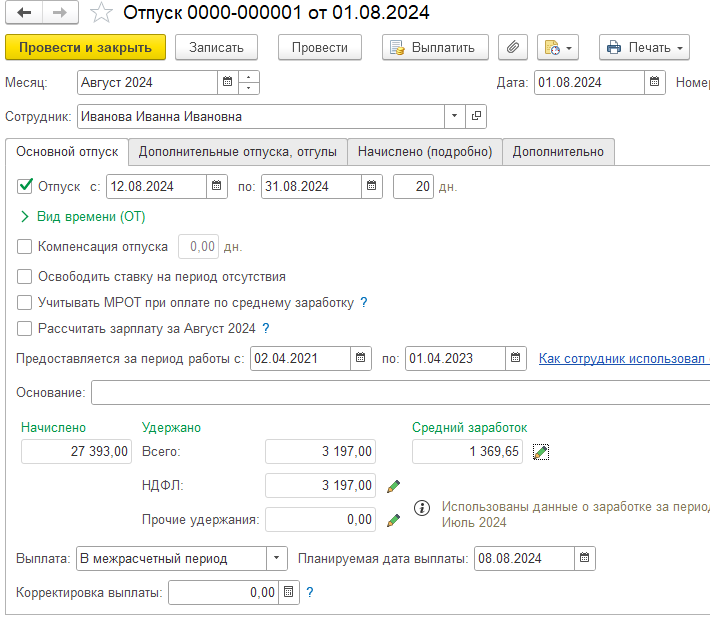Click the Планируемая дата выплаты field 08.08.2024
Viewport: 710px width, 617px height.
pos(524,558)
